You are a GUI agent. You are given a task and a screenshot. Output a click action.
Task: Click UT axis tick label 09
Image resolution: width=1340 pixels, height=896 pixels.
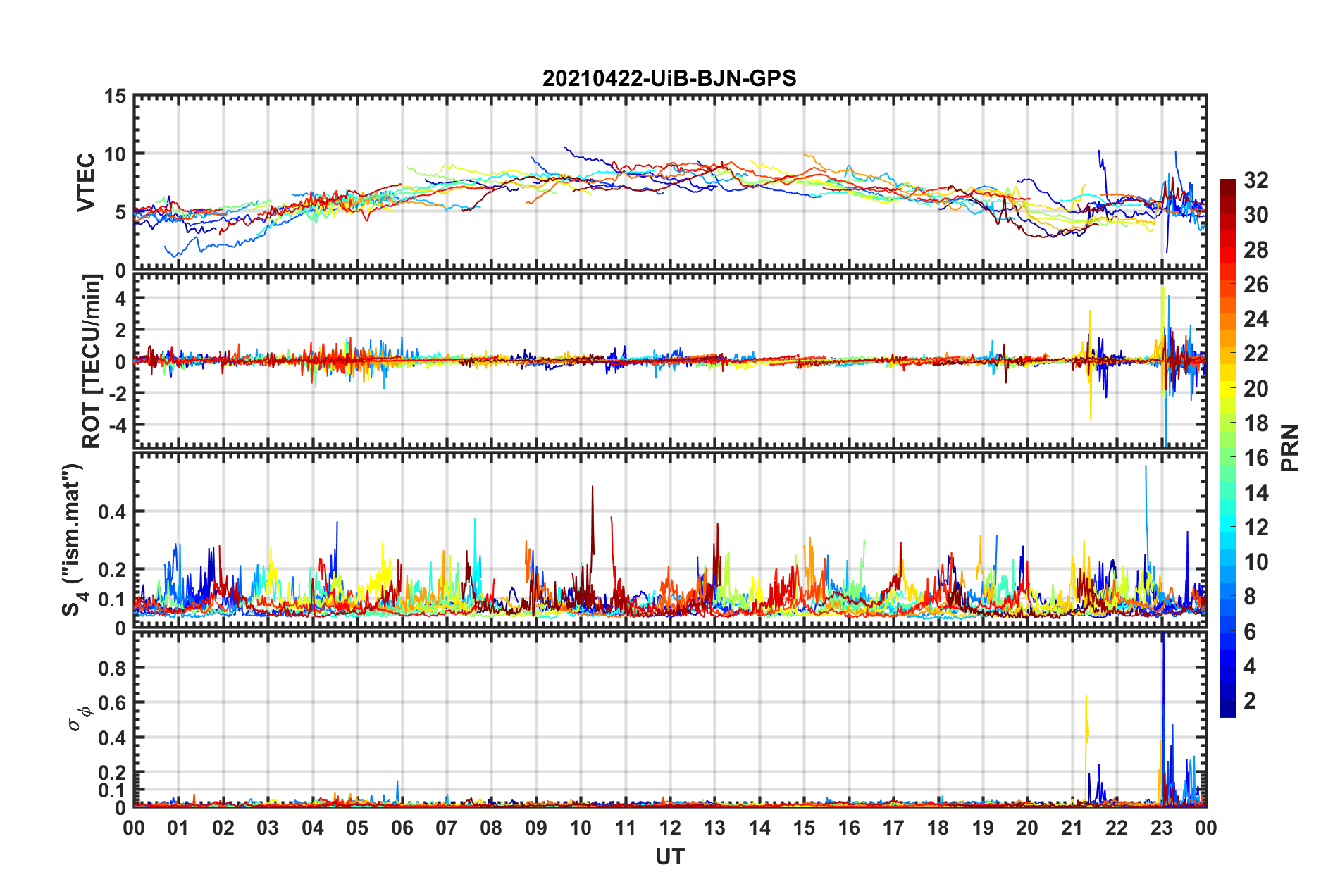(x=536, y=828)
